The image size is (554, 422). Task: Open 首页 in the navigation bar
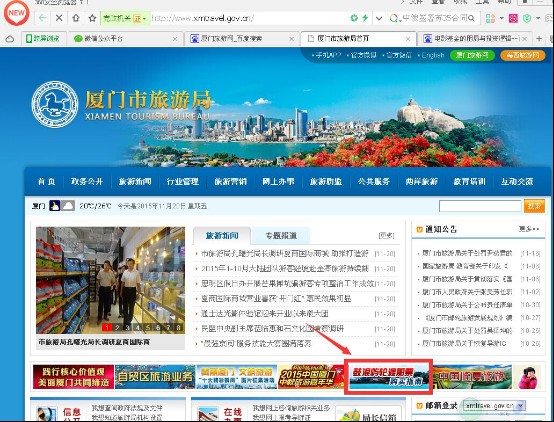coord(47,181)
